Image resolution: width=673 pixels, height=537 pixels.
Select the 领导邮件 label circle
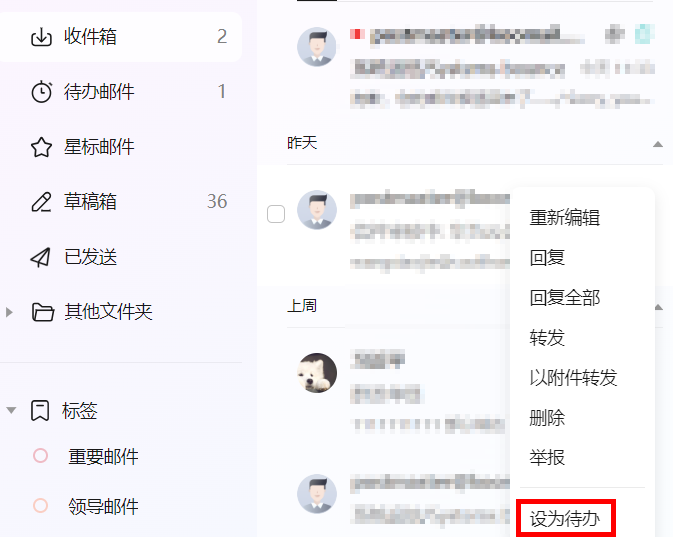click(40, 506)
